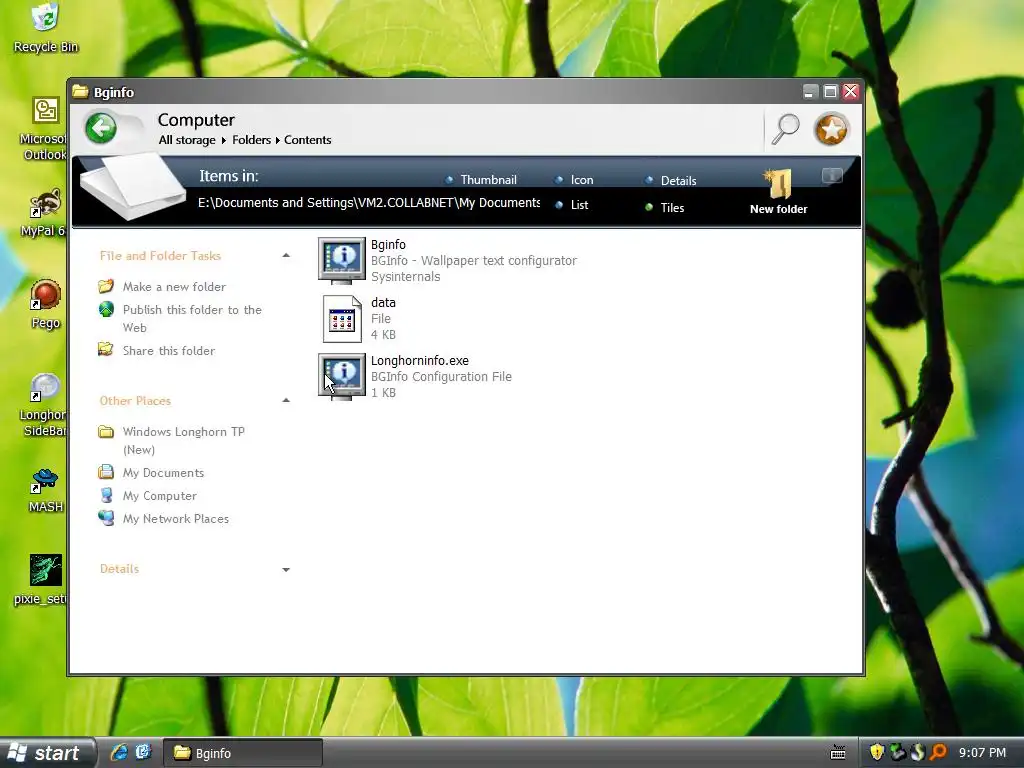Select the Microsoft Outlook desktop icon
Image resolution: width=1024 pixels, height=768 pixels.
pyautogui.click(x=45, y=110)
